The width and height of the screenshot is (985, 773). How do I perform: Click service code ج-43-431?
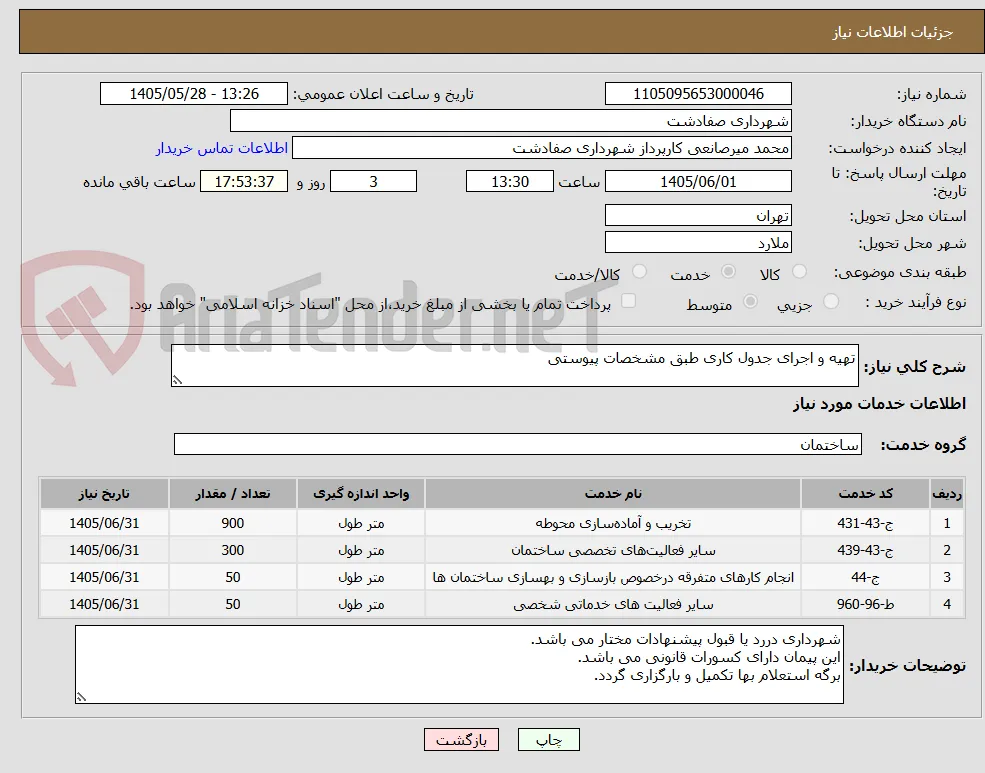(865, 523)
